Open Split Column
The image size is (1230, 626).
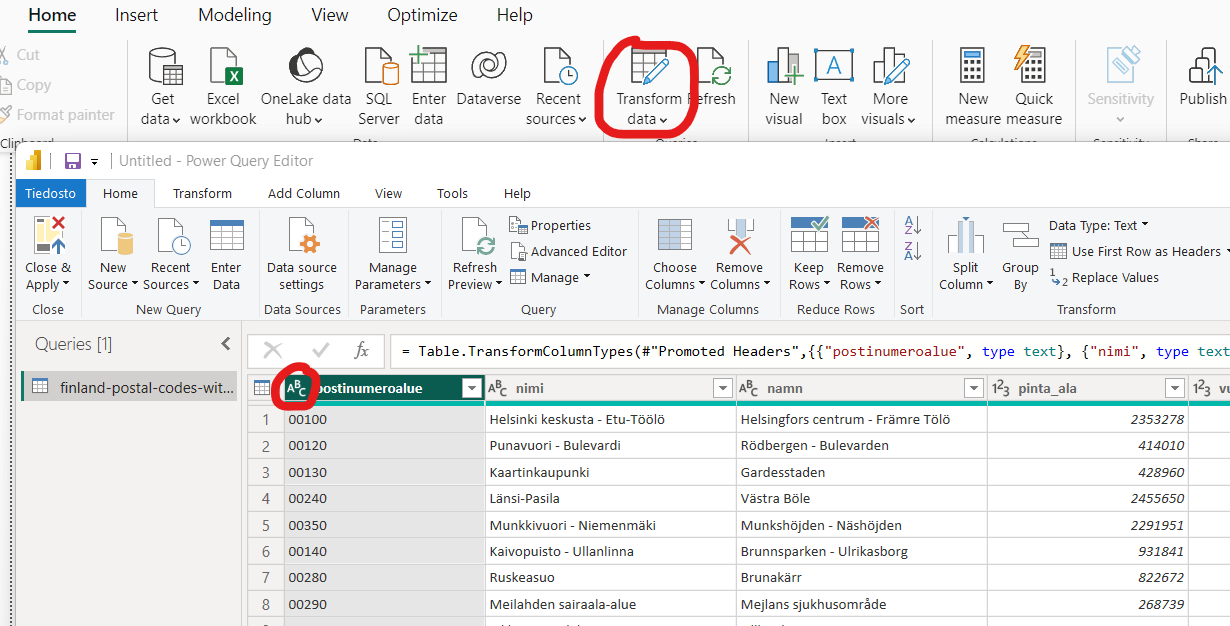[x=966, y=254]
